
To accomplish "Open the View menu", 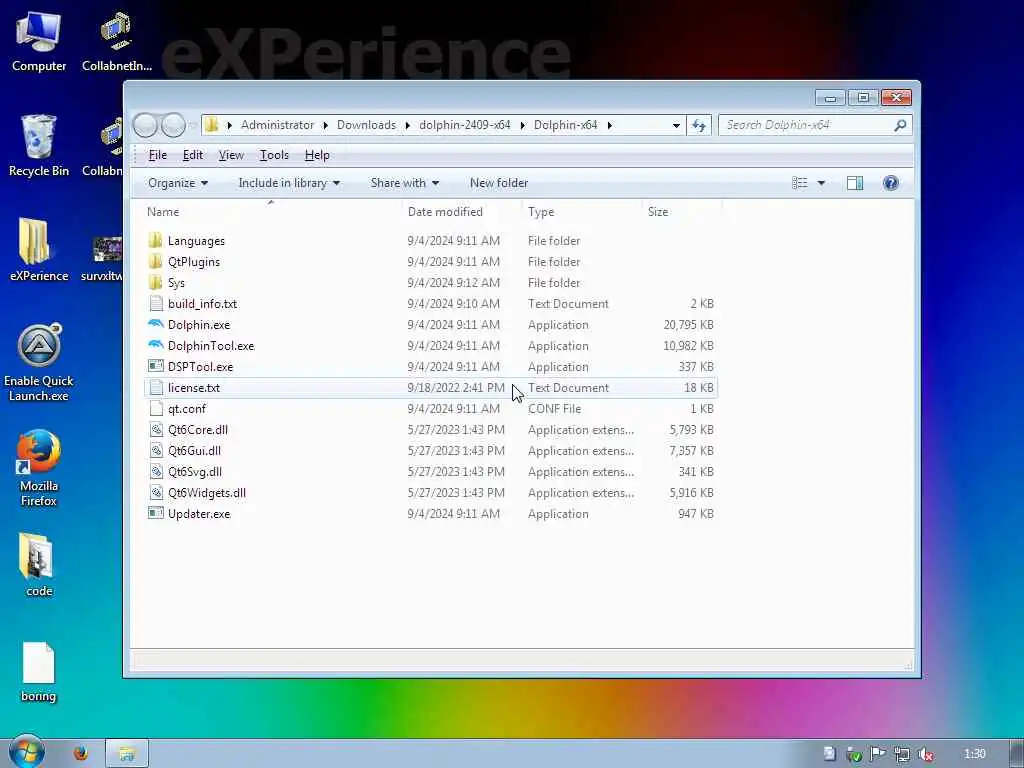I will [x=231, y=155].
